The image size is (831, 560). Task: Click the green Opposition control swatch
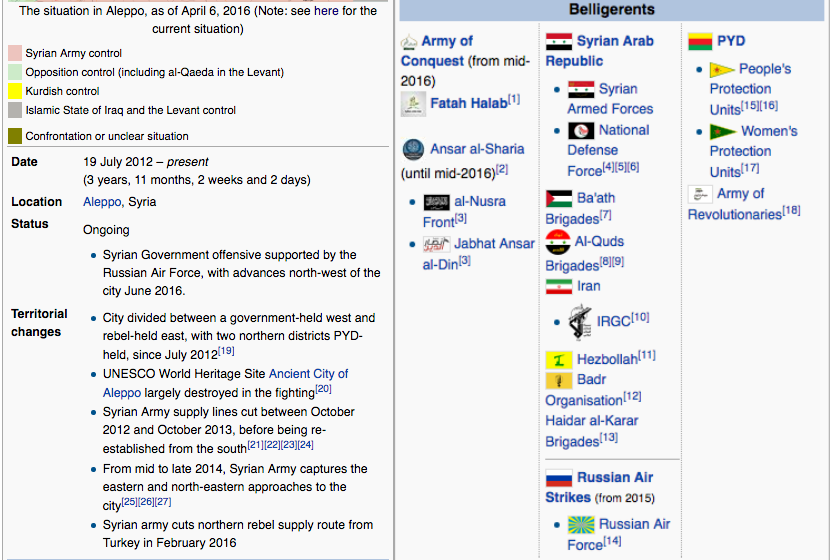(x=15, y=72)
